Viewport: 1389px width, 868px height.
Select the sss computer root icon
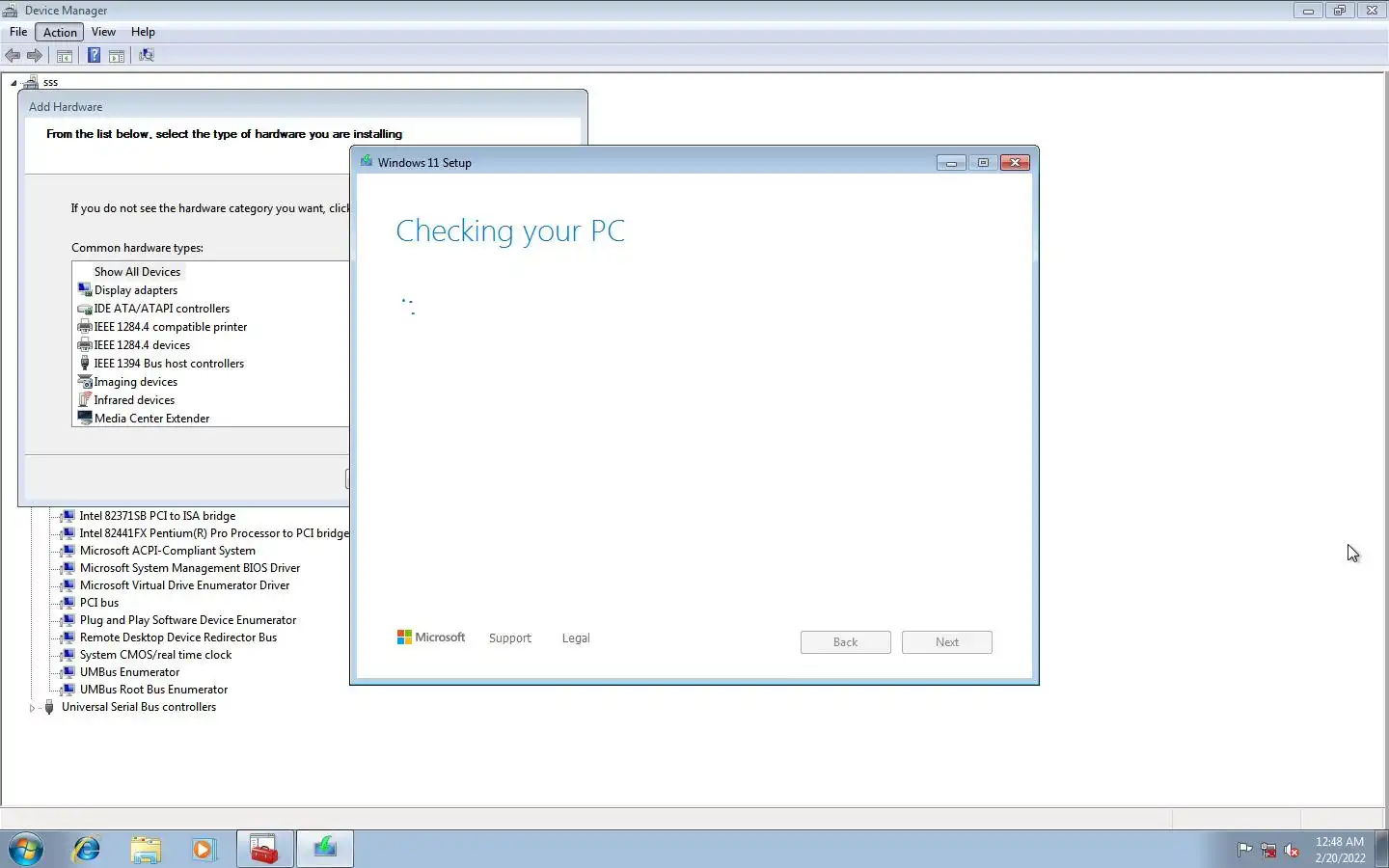point(32,82)
